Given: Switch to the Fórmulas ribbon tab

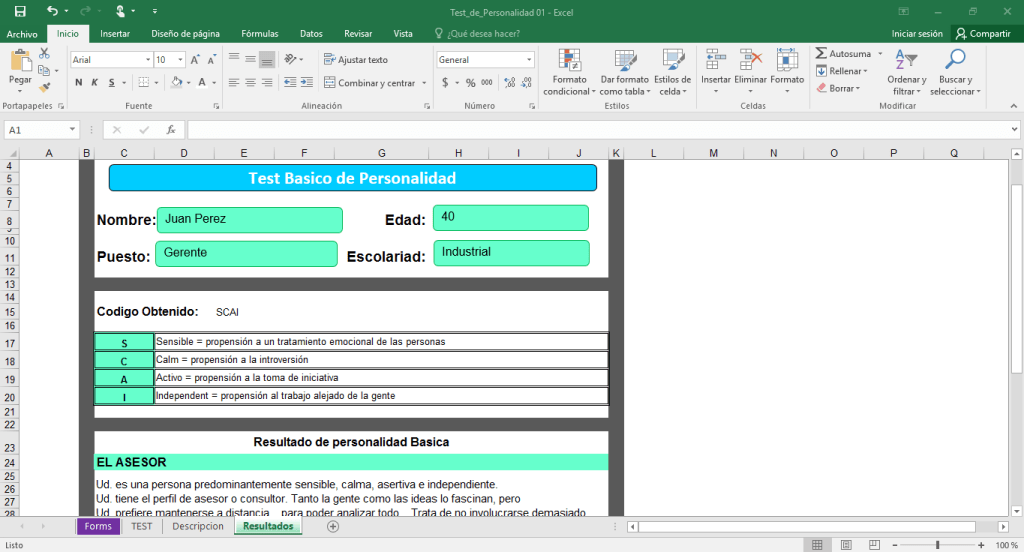Looking at the screenshot, I should tap(260, 33).
